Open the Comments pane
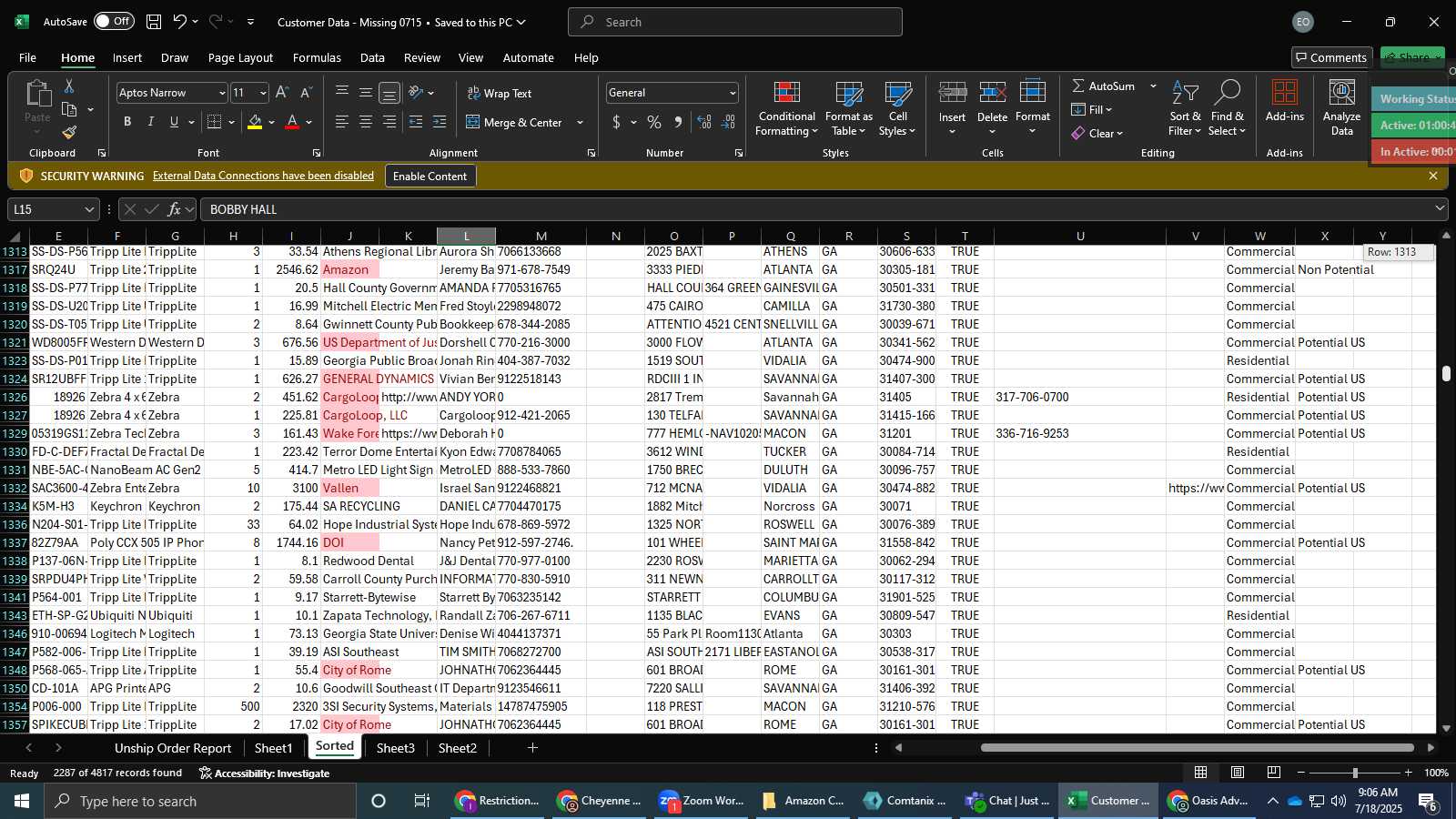The height and width of the screenshot is (819, 1456). [1332, 57]
